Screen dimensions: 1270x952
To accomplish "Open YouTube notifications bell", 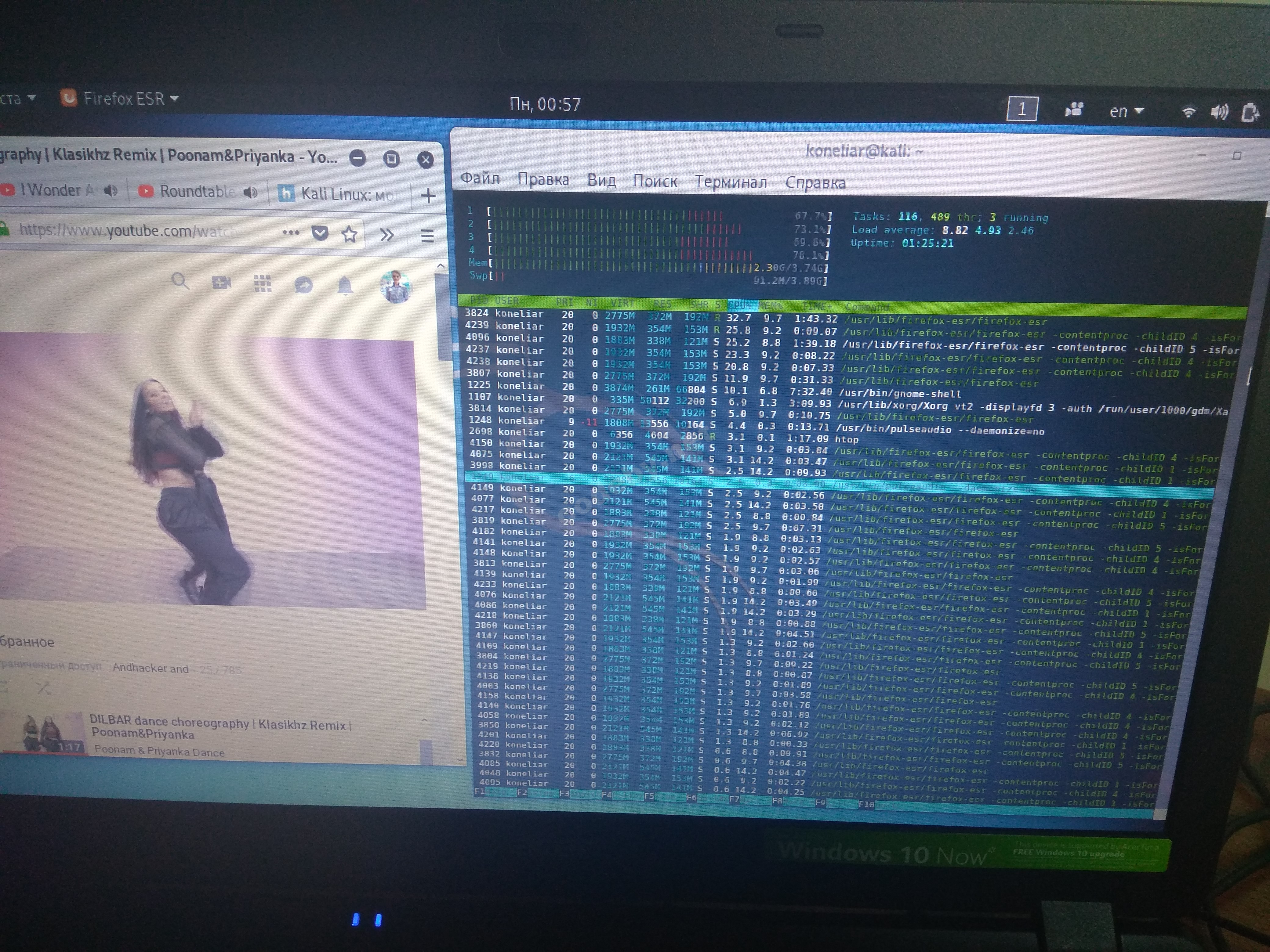I will (x=345, y=285).
